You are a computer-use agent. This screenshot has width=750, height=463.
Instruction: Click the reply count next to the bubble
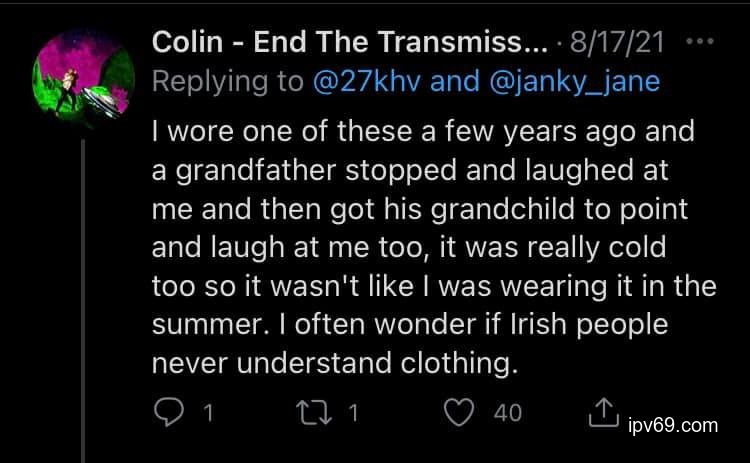[208, 412]
